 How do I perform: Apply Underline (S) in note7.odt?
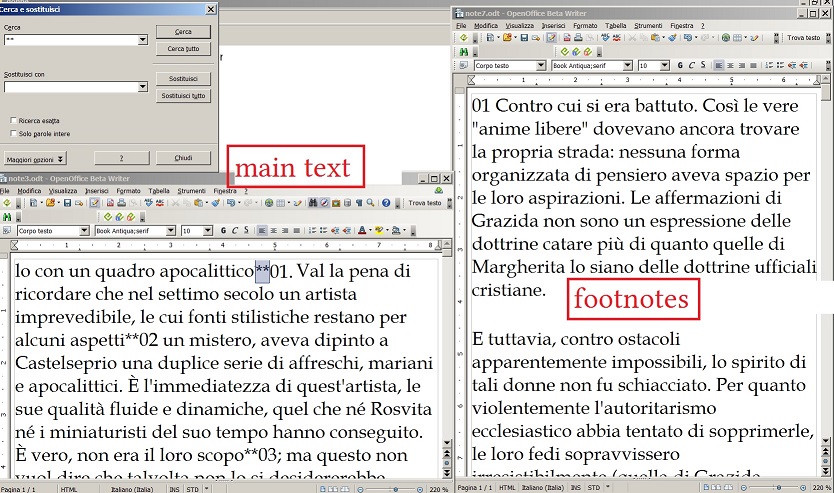(x=703, y=65)
